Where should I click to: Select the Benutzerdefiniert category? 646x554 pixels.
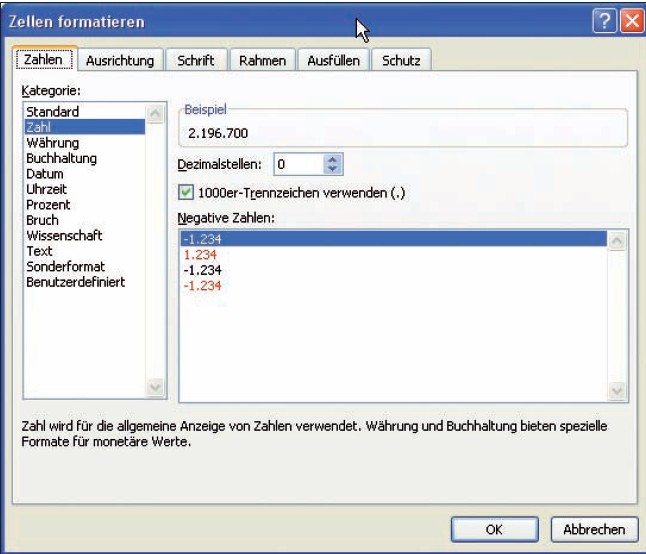tap(84, 282)
